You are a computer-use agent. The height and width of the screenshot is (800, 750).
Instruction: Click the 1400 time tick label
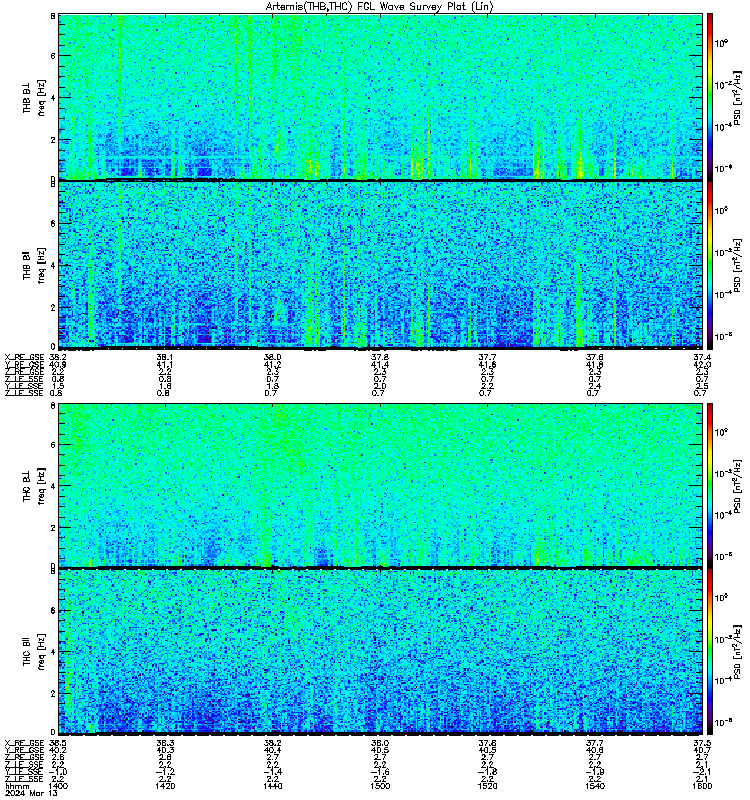click(x=58, y=786)
